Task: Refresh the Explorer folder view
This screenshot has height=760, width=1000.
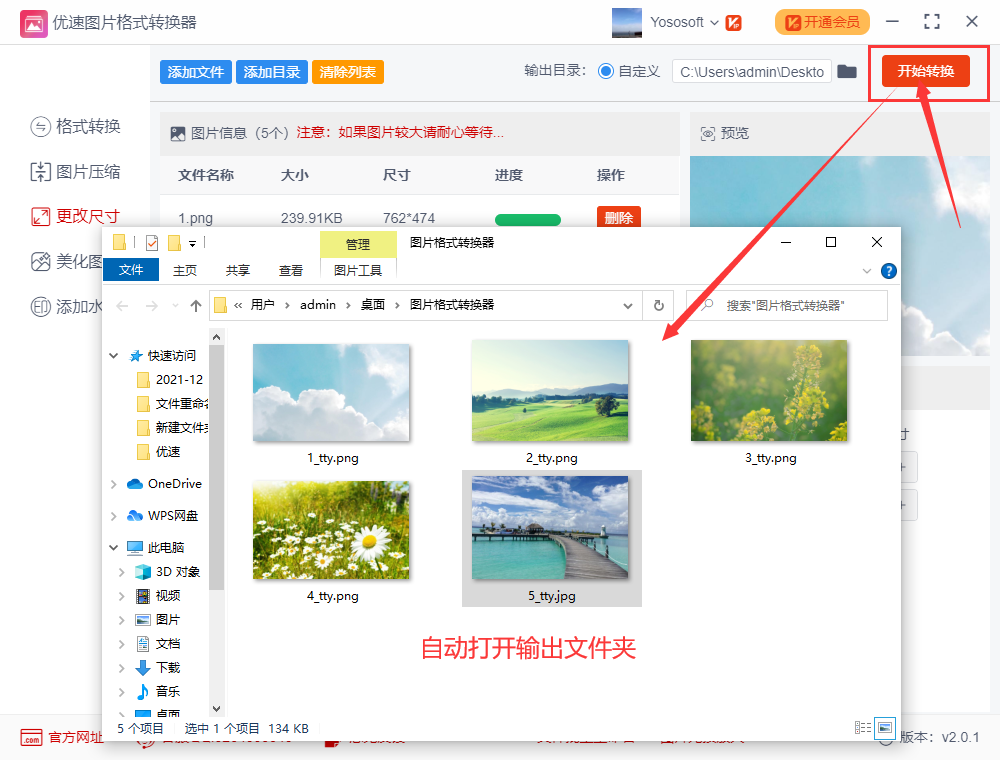Action: [x=658, y=305]
